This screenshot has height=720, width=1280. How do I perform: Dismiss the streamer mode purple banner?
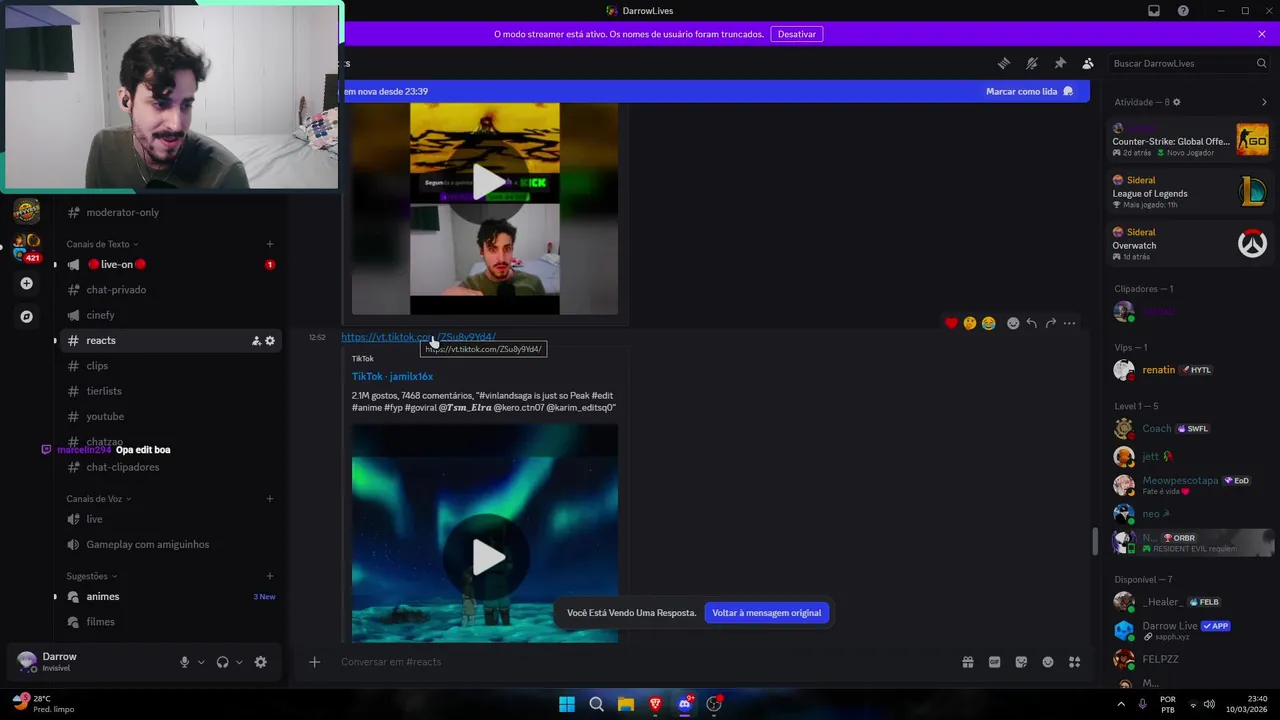click(x=1262, y=34)
